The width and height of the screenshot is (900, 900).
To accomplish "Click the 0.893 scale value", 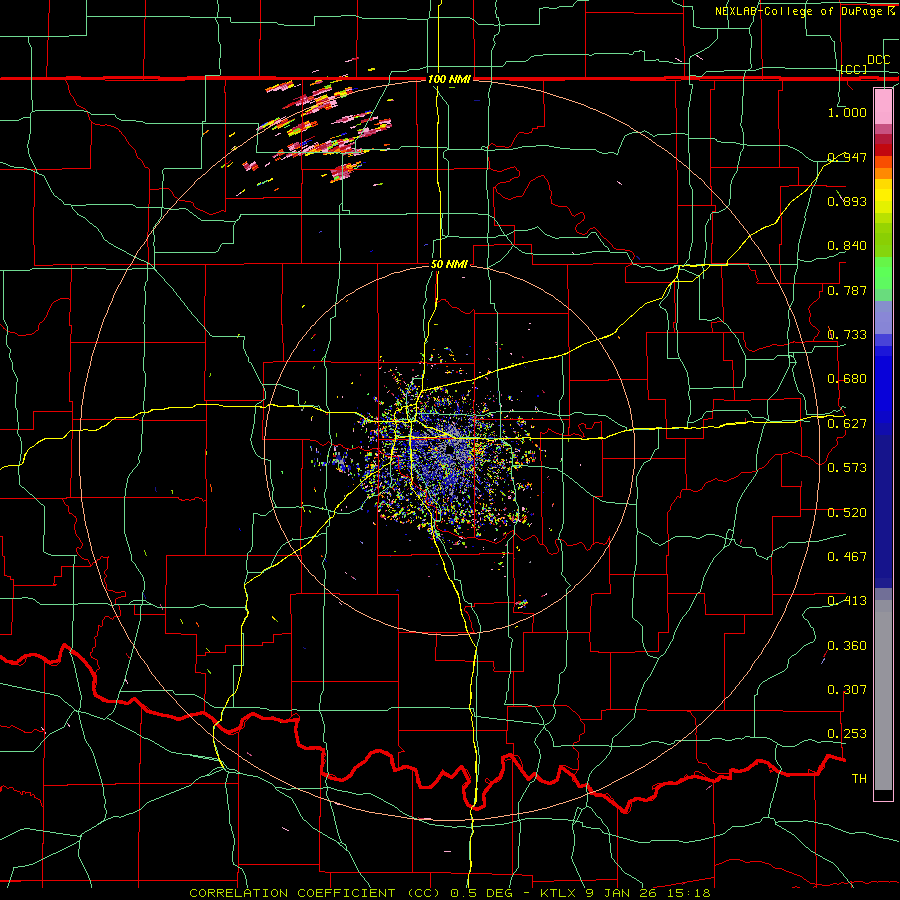I will (847, 201).
